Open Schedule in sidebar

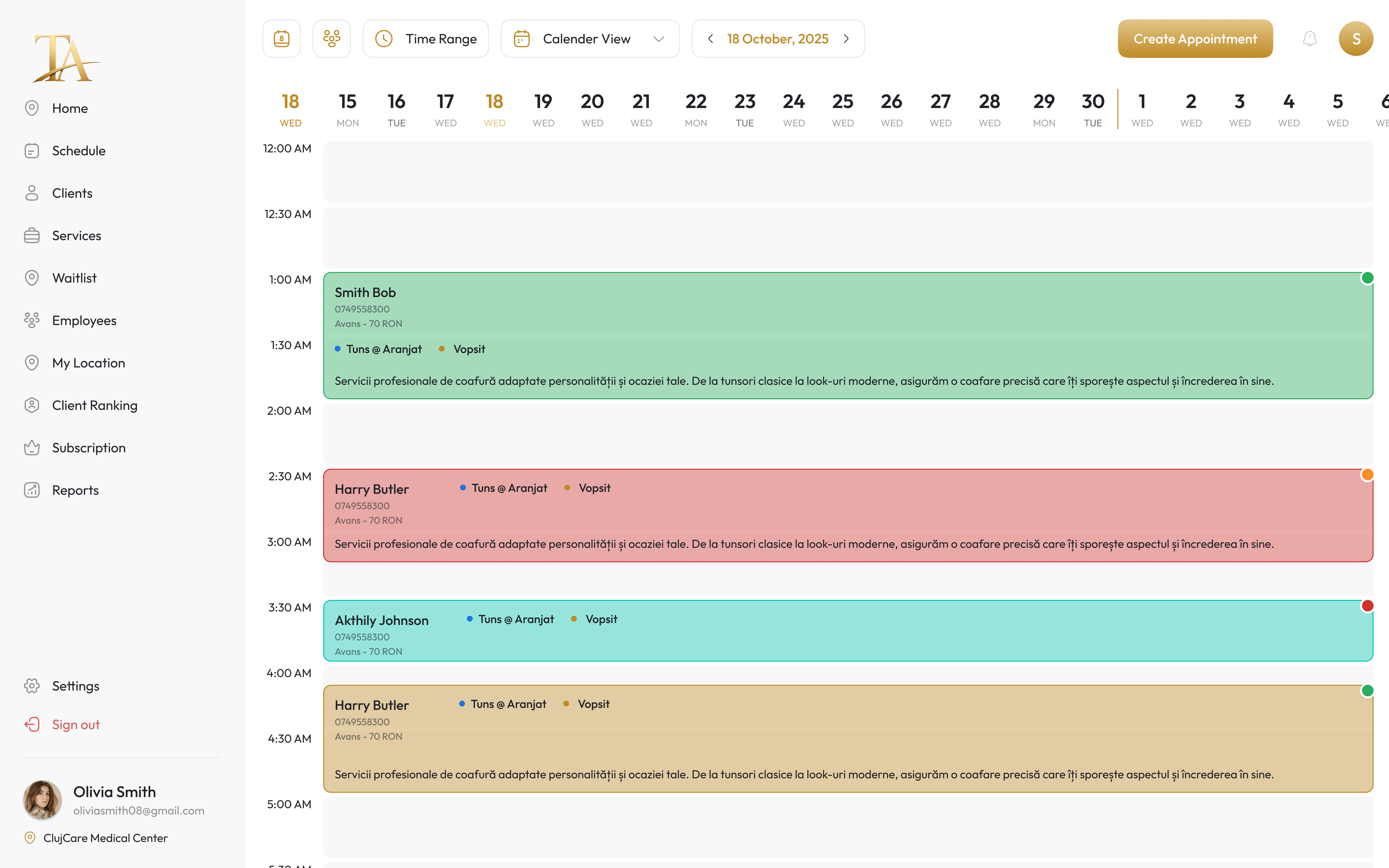point(65,150)
